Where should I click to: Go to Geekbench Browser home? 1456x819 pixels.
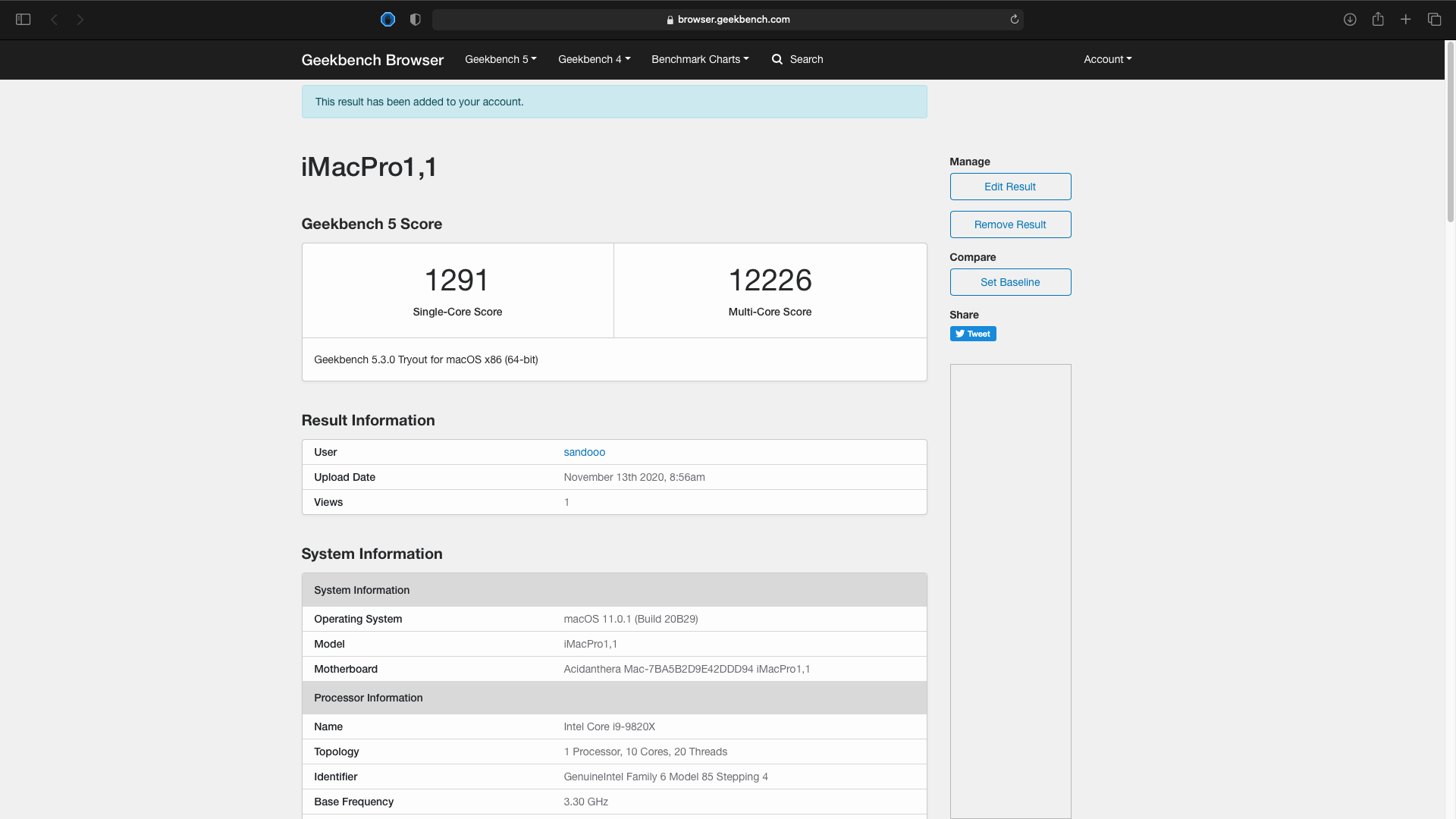click(372, 60)
